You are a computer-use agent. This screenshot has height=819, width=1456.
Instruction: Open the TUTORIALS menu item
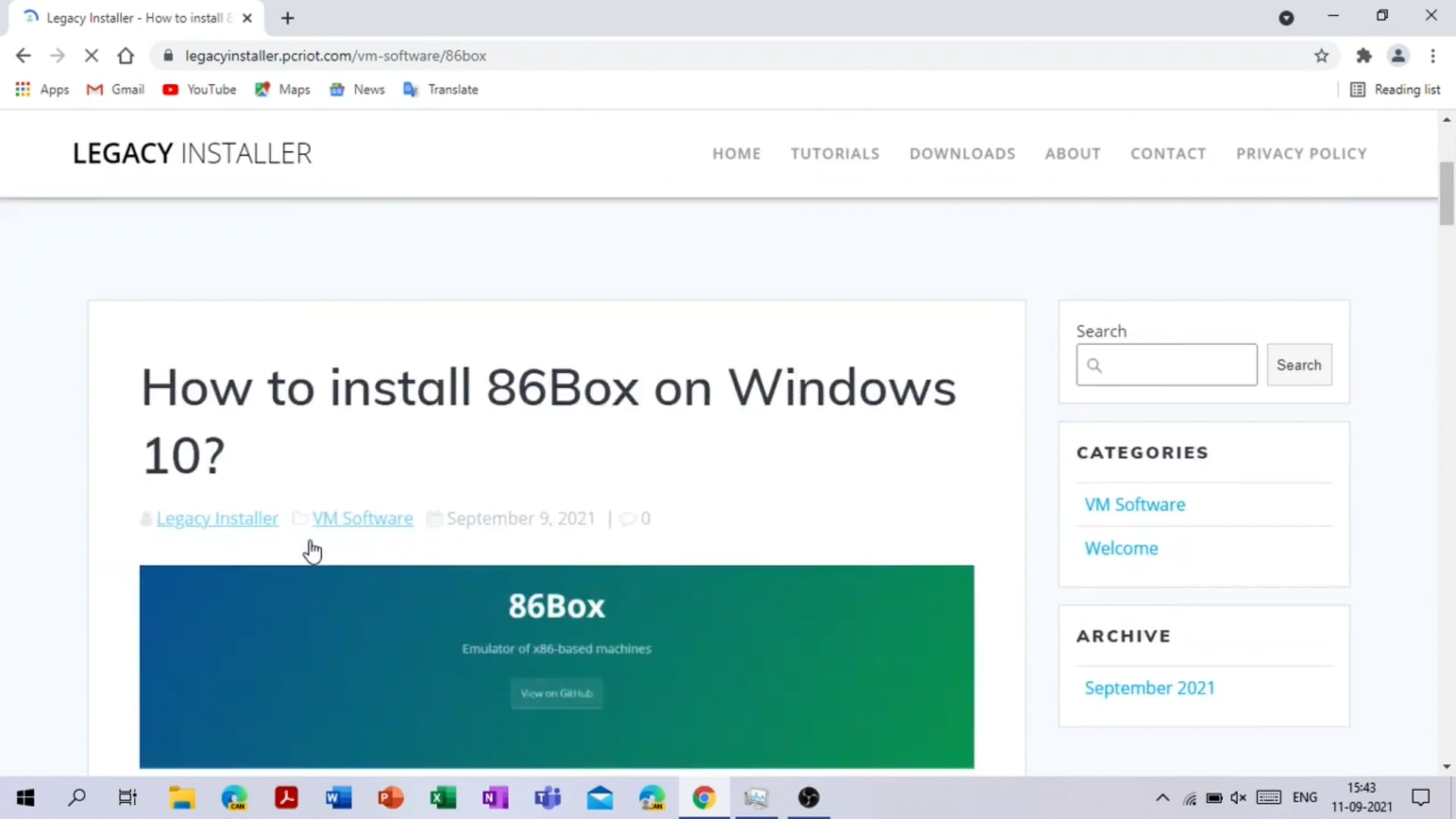pos(835,153)
